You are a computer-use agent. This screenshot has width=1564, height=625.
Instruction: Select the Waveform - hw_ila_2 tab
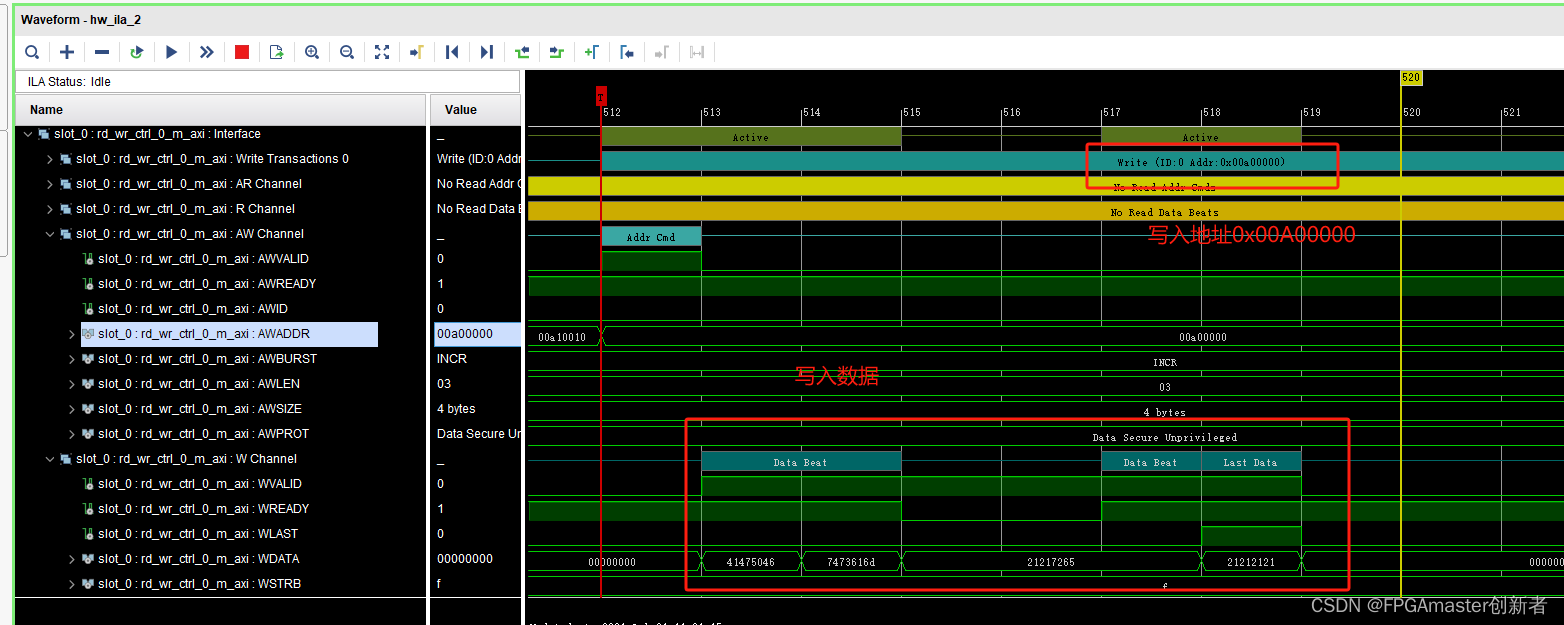(x=82, y=19)
